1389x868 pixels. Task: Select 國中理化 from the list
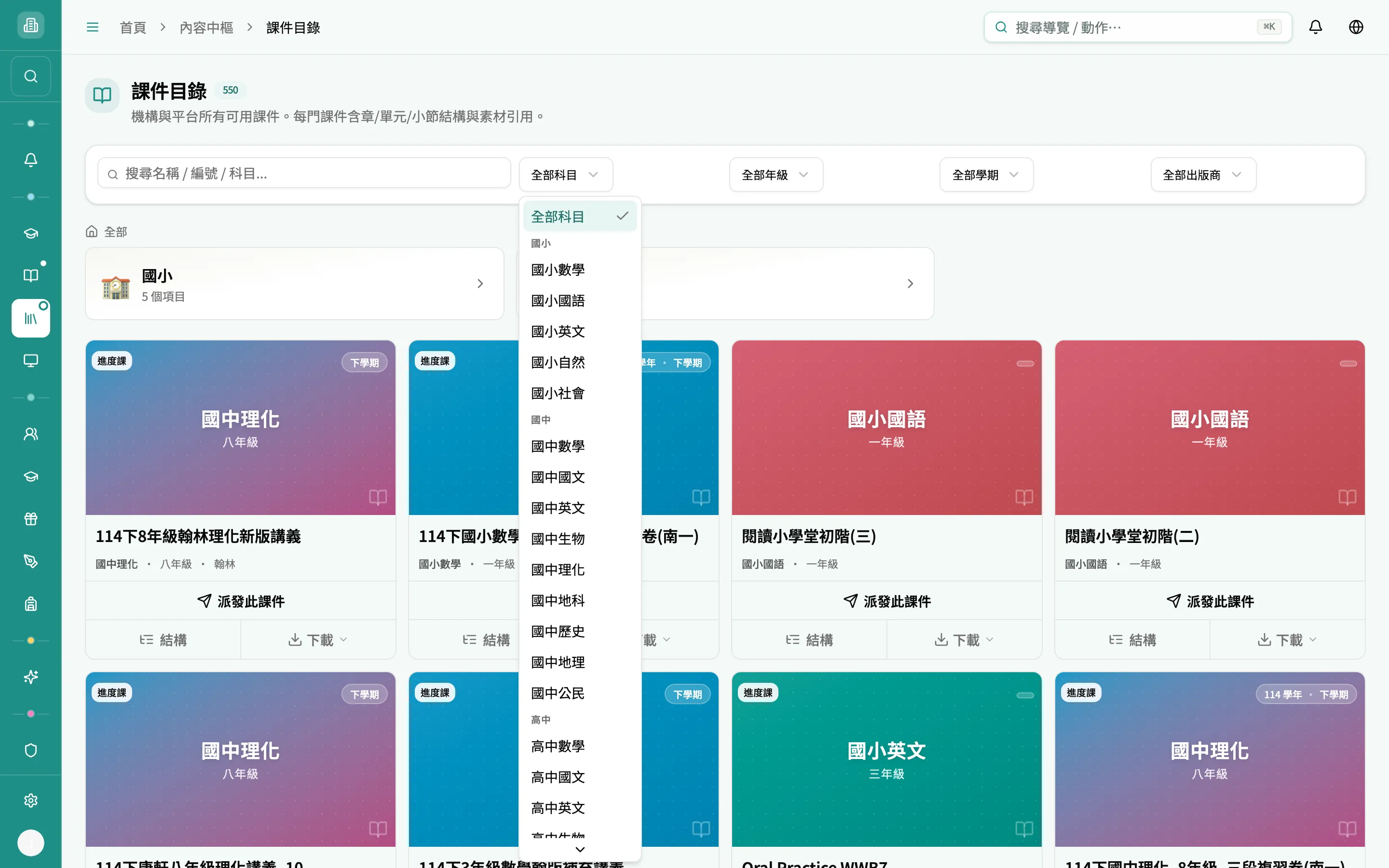(580, 570)
